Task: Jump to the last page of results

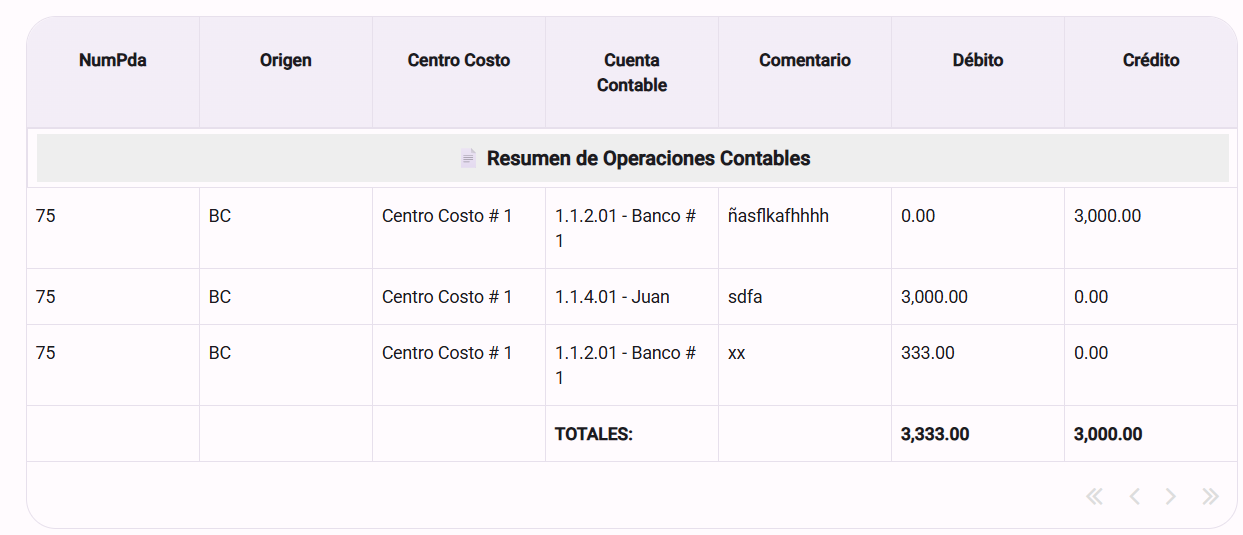Action: [x=1210, y=496]
